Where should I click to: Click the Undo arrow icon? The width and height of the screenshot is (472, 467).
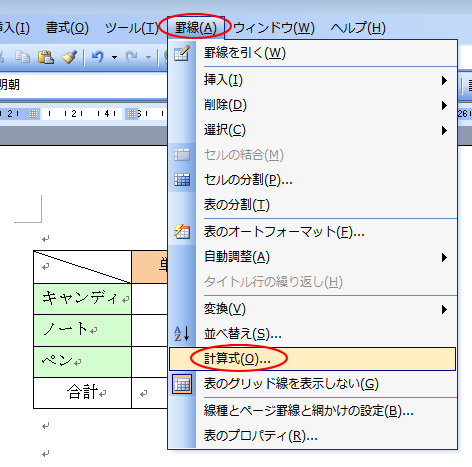click(98, 57)
